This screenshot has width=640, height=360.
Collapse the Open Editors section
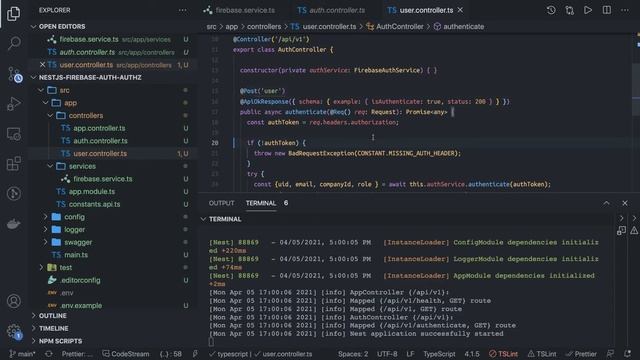[62, 27]
